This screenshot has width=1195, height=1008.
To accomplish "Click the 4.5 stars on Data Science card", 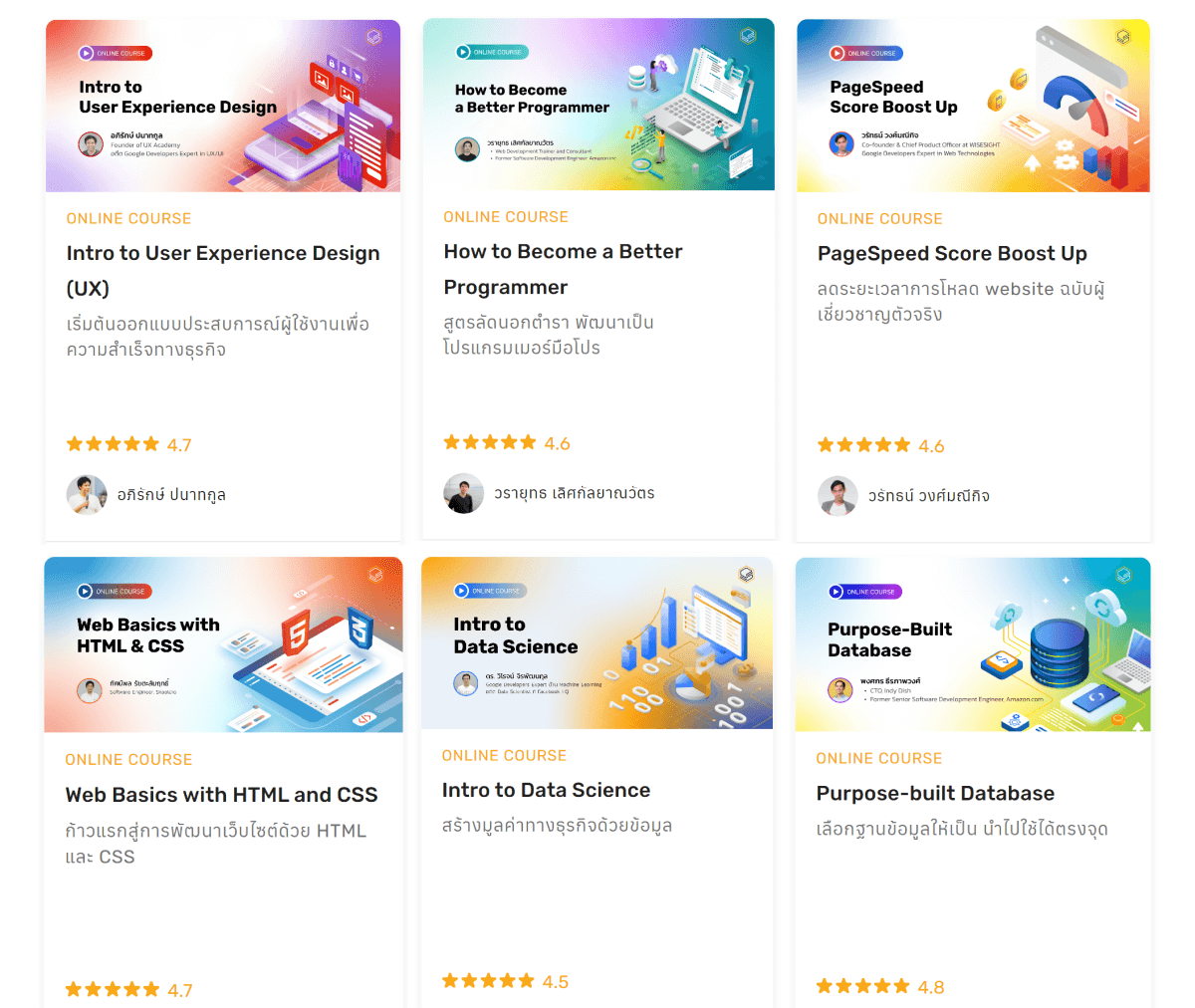I will point(505,981).
